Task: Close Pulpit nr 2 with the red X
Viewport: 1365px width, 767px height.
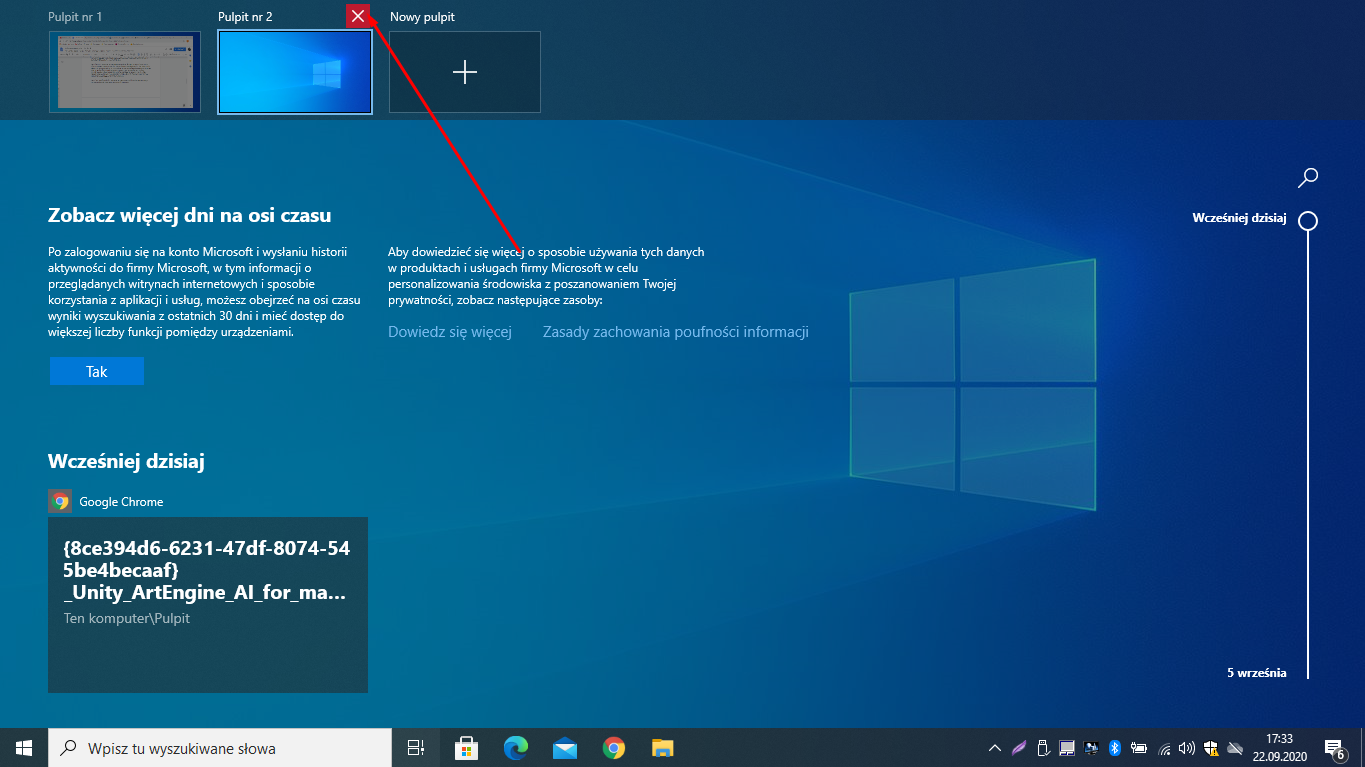Action: [358, 16]
